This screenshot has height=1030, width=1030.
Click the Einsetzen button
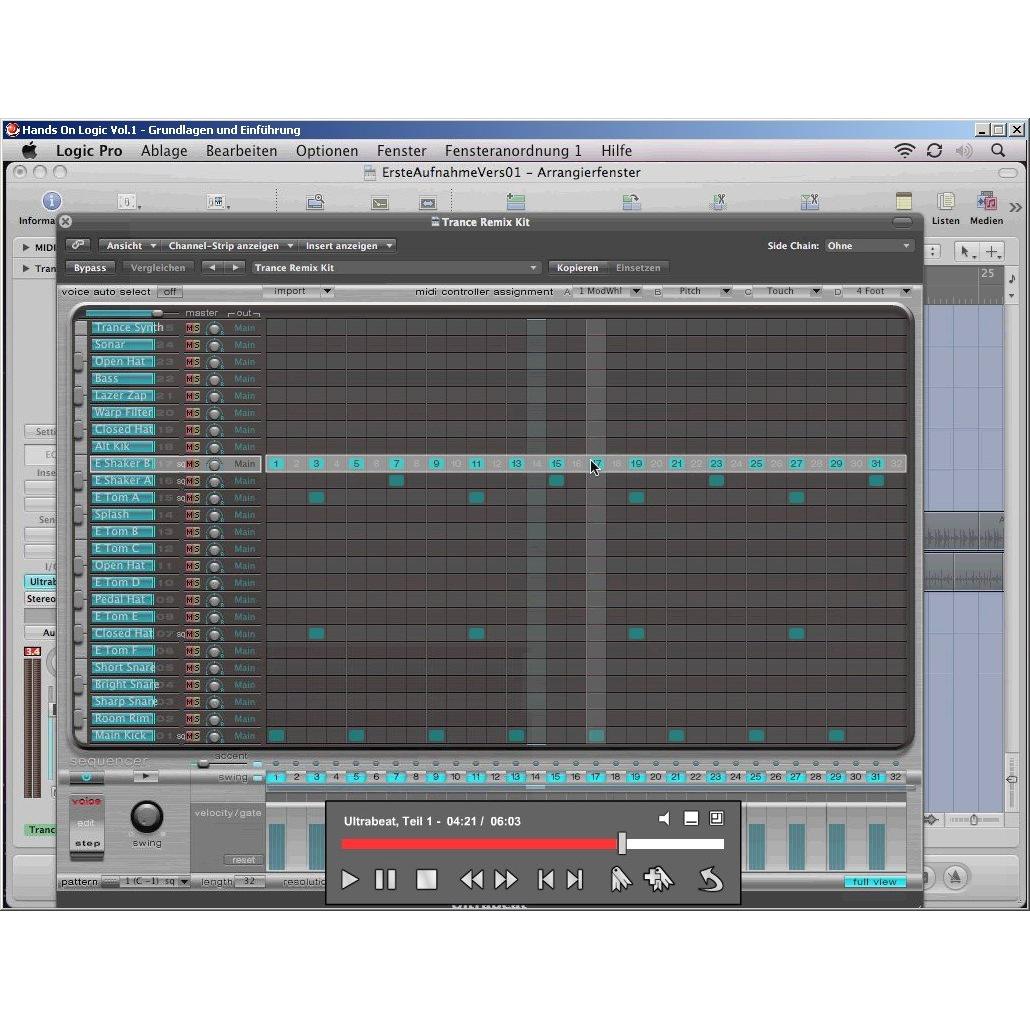point(638,267)
